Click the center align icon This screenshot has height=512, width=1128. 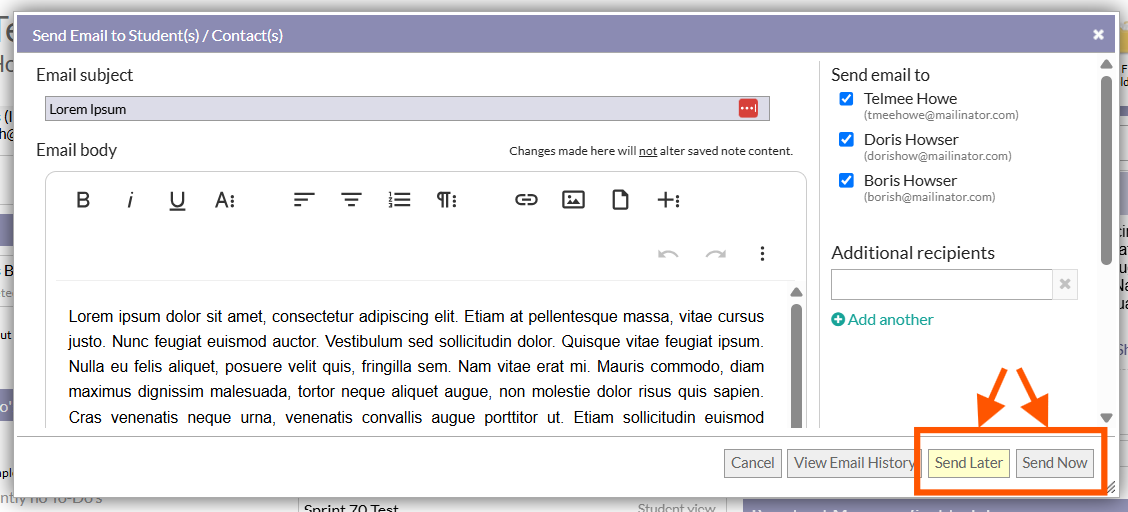click(x=351, y=200)
